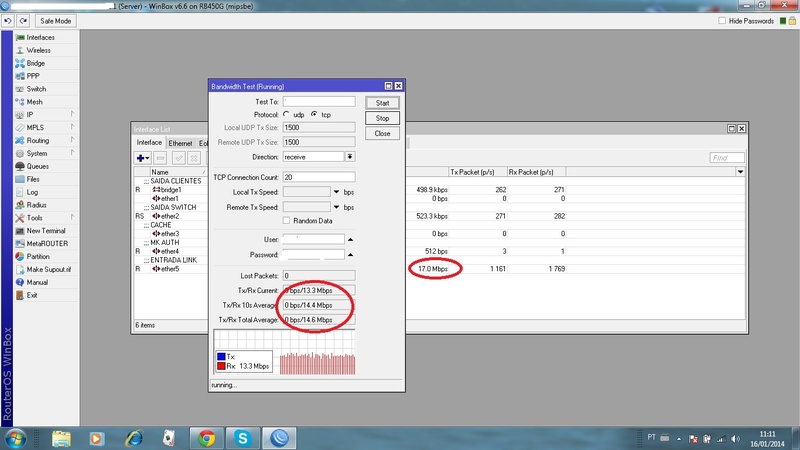Image resolution: width=800 pixels, height=450 pixels.
Task: Click the Find box in Interface List
Action: click(x=727, y=158)
